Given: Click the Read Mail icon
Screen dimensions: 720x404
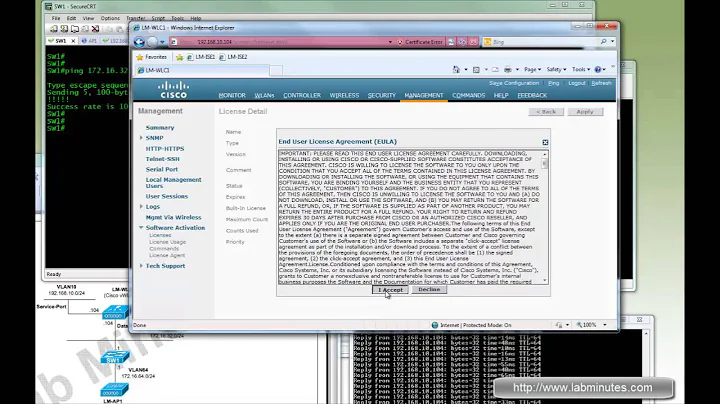Looking at the screenshot, I should [x=495, y=70].
